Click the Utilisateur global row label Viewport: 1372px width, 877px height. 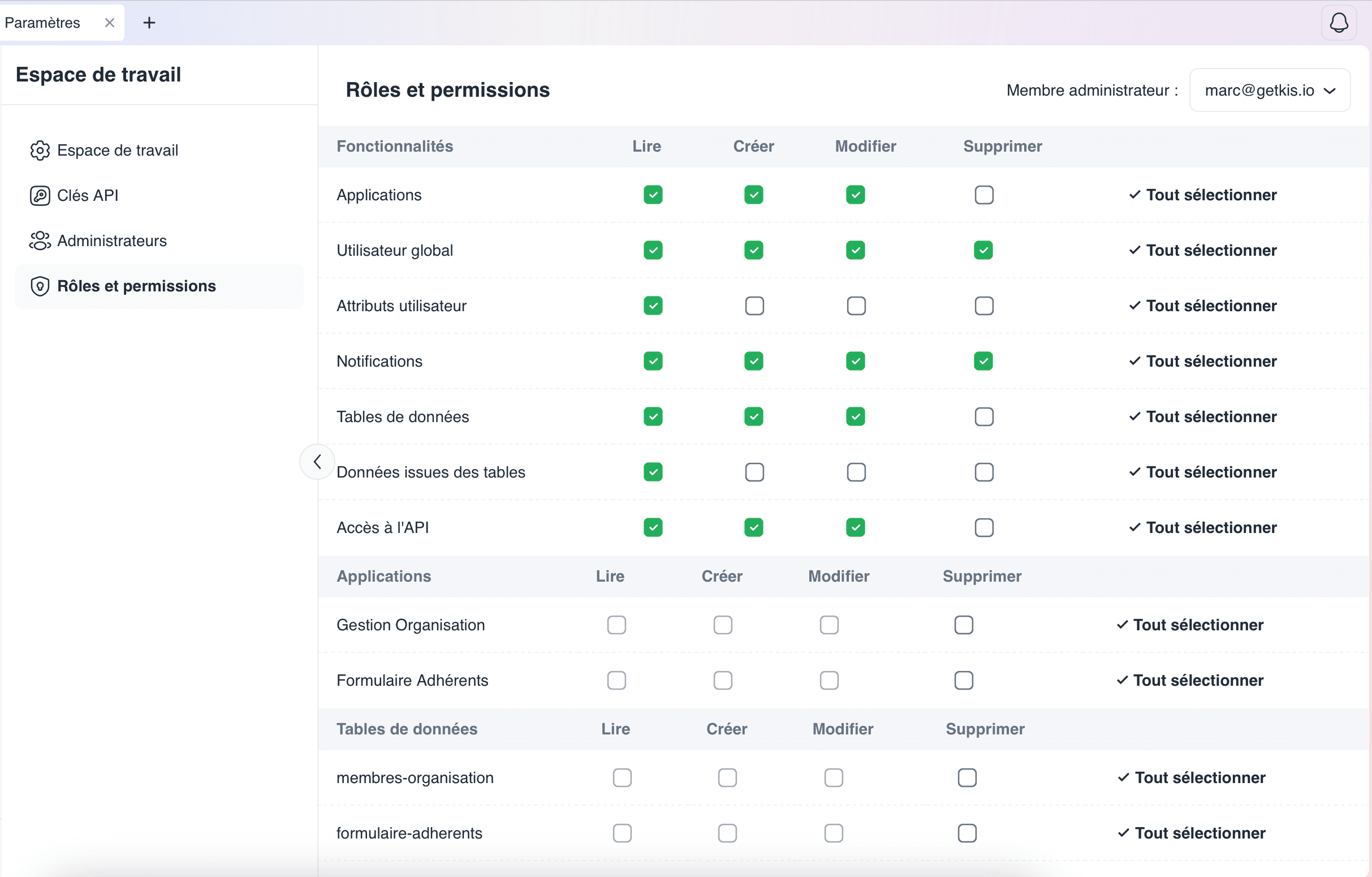[395, 250]
